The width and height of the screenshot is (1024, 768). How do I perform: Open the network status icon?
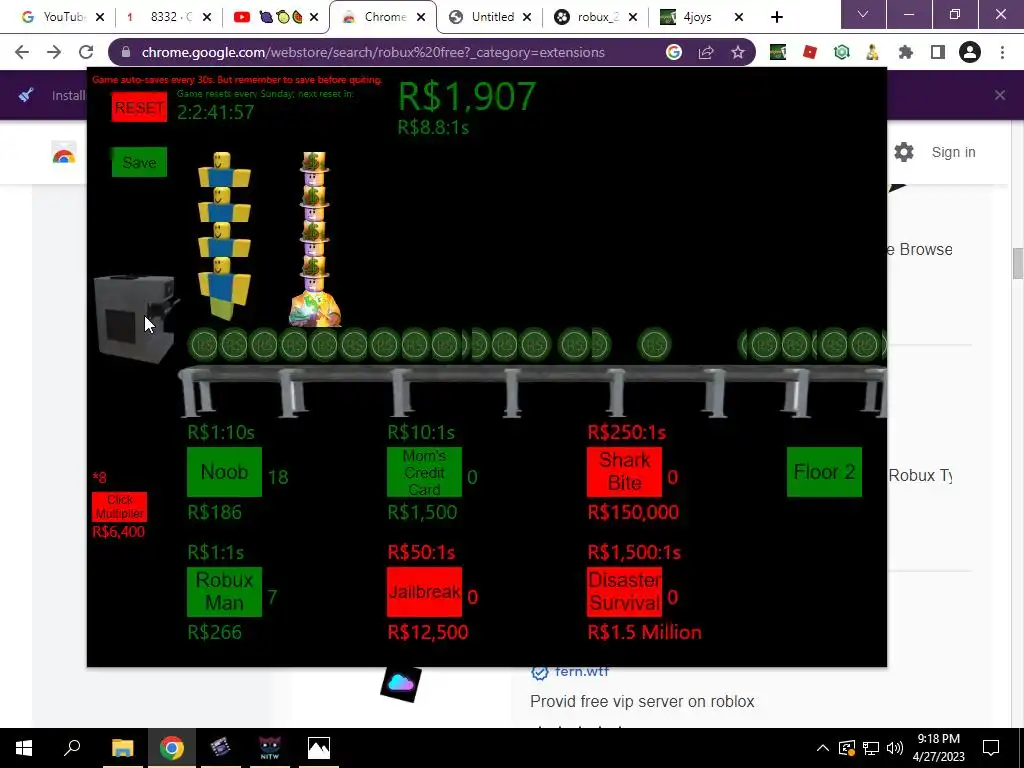(x=871, y=748)
